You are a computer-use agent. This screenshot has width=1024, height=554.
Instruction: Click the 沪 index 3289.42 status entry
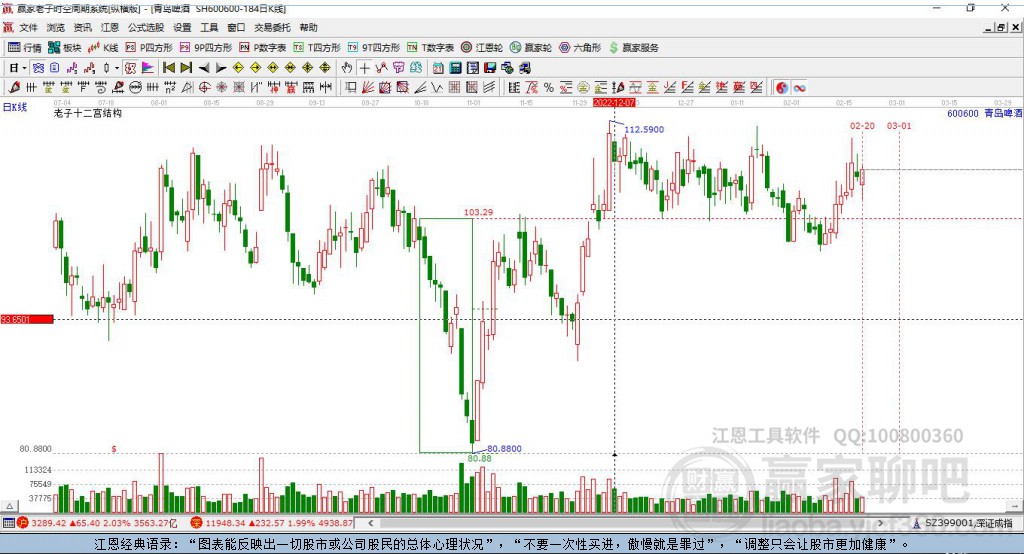[x=98, y=523]
